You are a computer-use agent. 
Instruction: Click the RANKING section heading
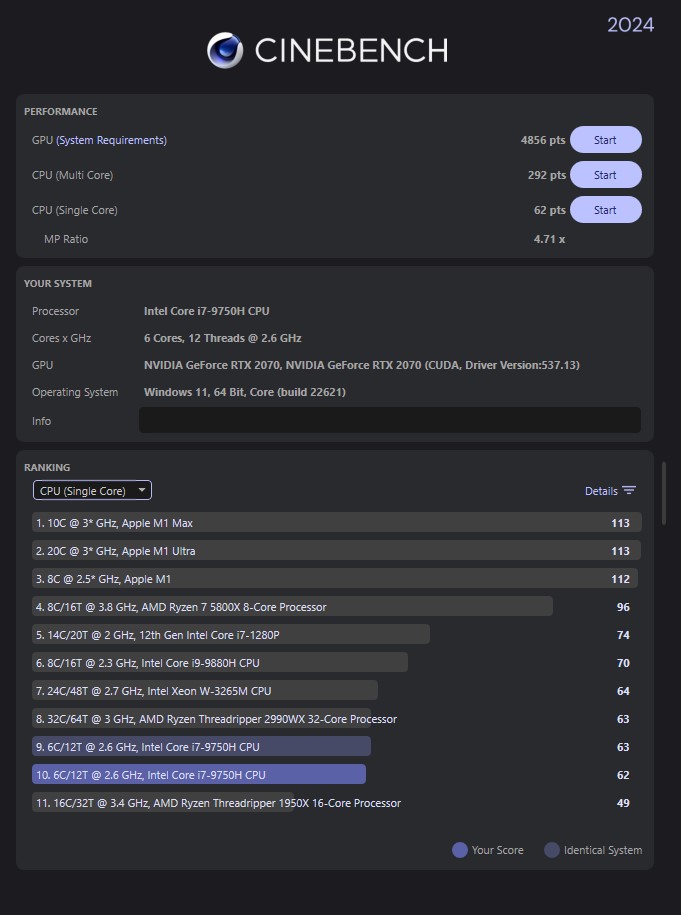pyautogui.click(x=47, y=467)
